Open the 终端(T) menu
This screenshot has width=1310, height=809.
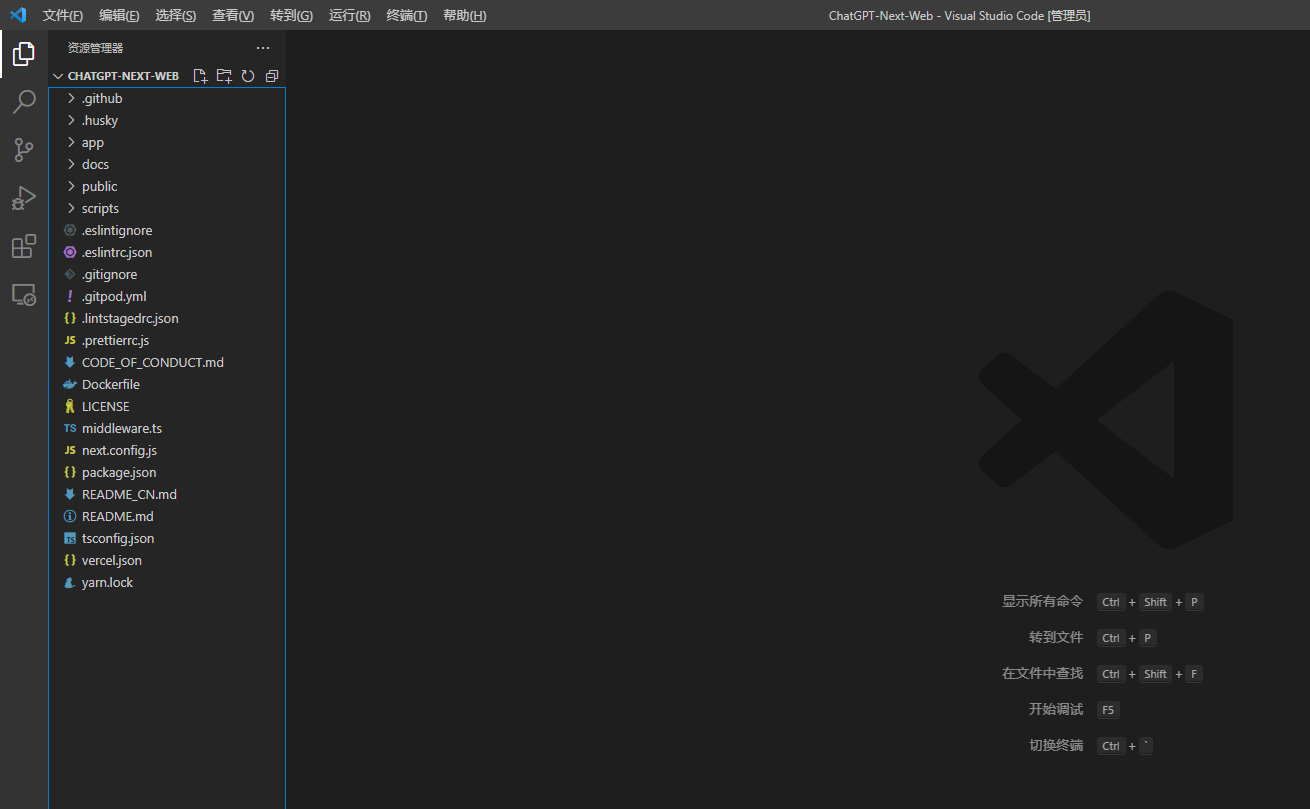click(x=407, y=15)
